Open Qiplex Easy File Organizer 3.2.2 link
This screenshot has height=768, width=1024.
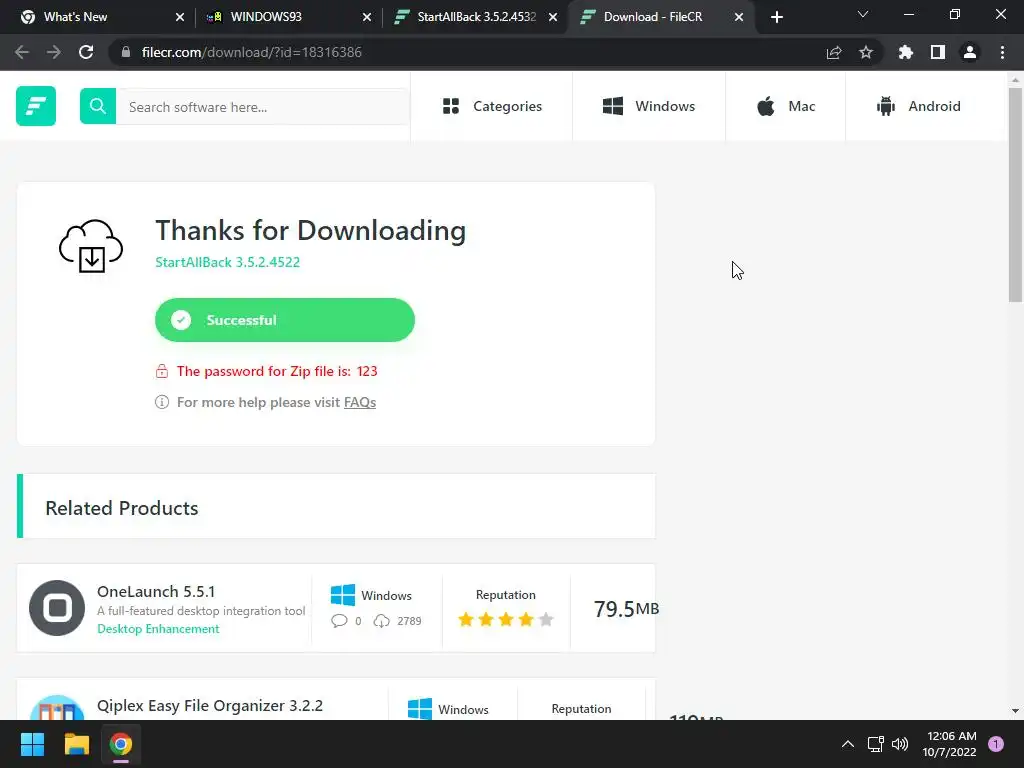click(x=210, y=705)
